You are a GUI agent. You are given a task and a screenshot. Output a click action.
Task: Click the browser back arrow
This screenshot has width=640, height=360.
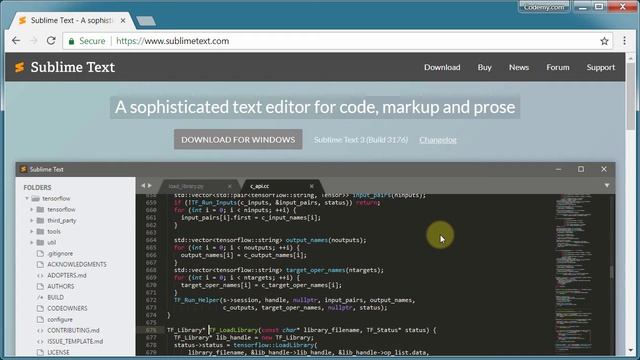point(16,41)
